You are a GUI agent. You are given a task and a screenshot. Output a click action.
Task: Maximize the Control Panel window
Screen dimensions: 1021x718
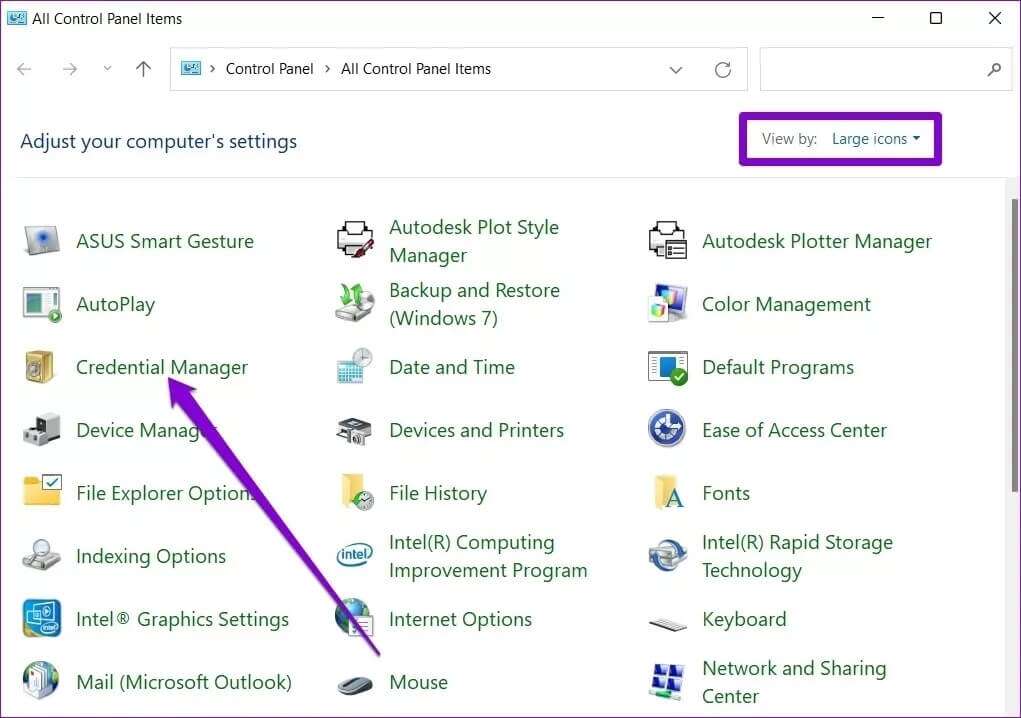[936, 18]
